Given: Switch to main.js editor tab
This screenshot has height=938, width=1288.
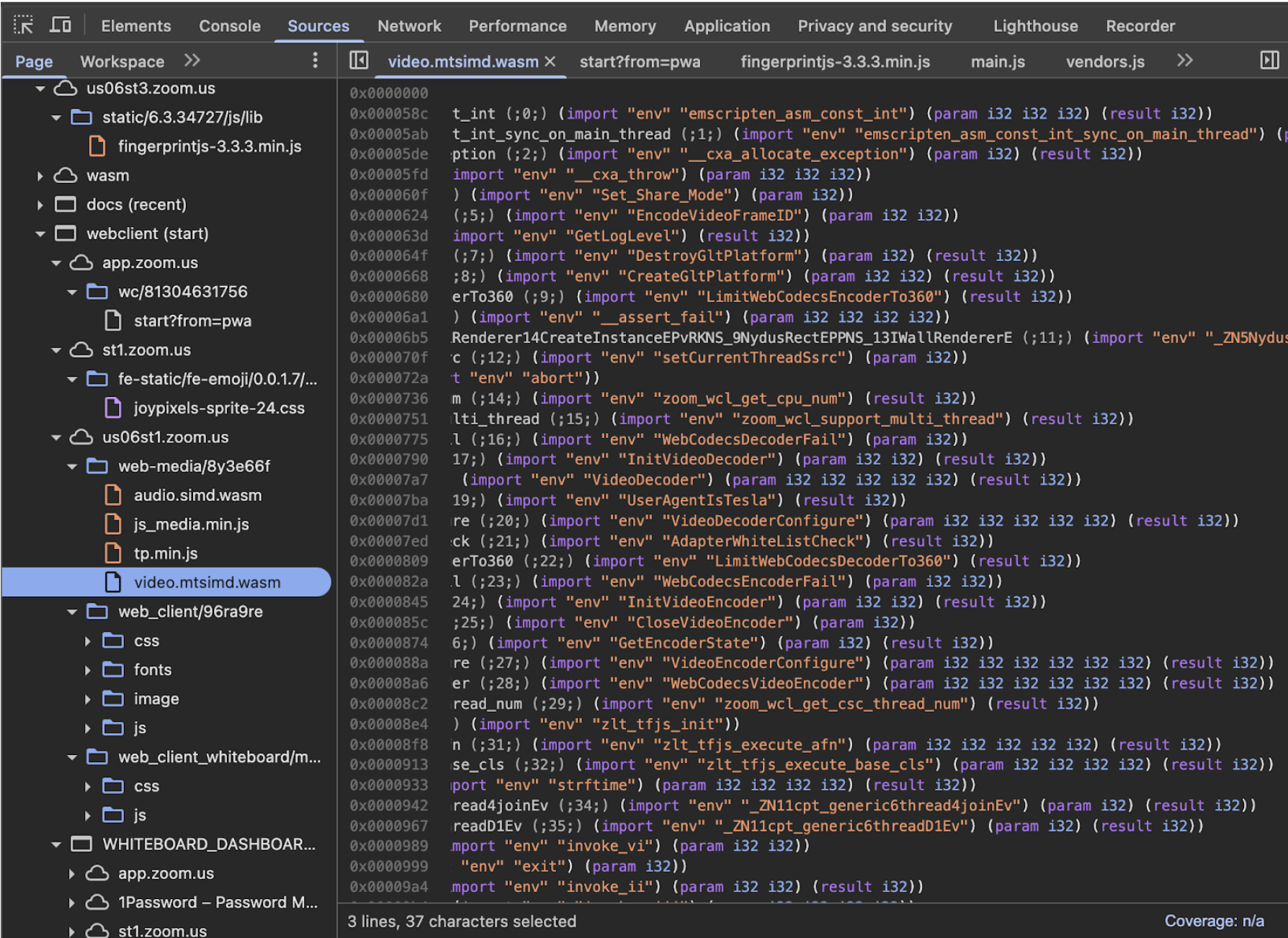Looking at the screenshot, I should pyautogui.click(x=998, y=62).
